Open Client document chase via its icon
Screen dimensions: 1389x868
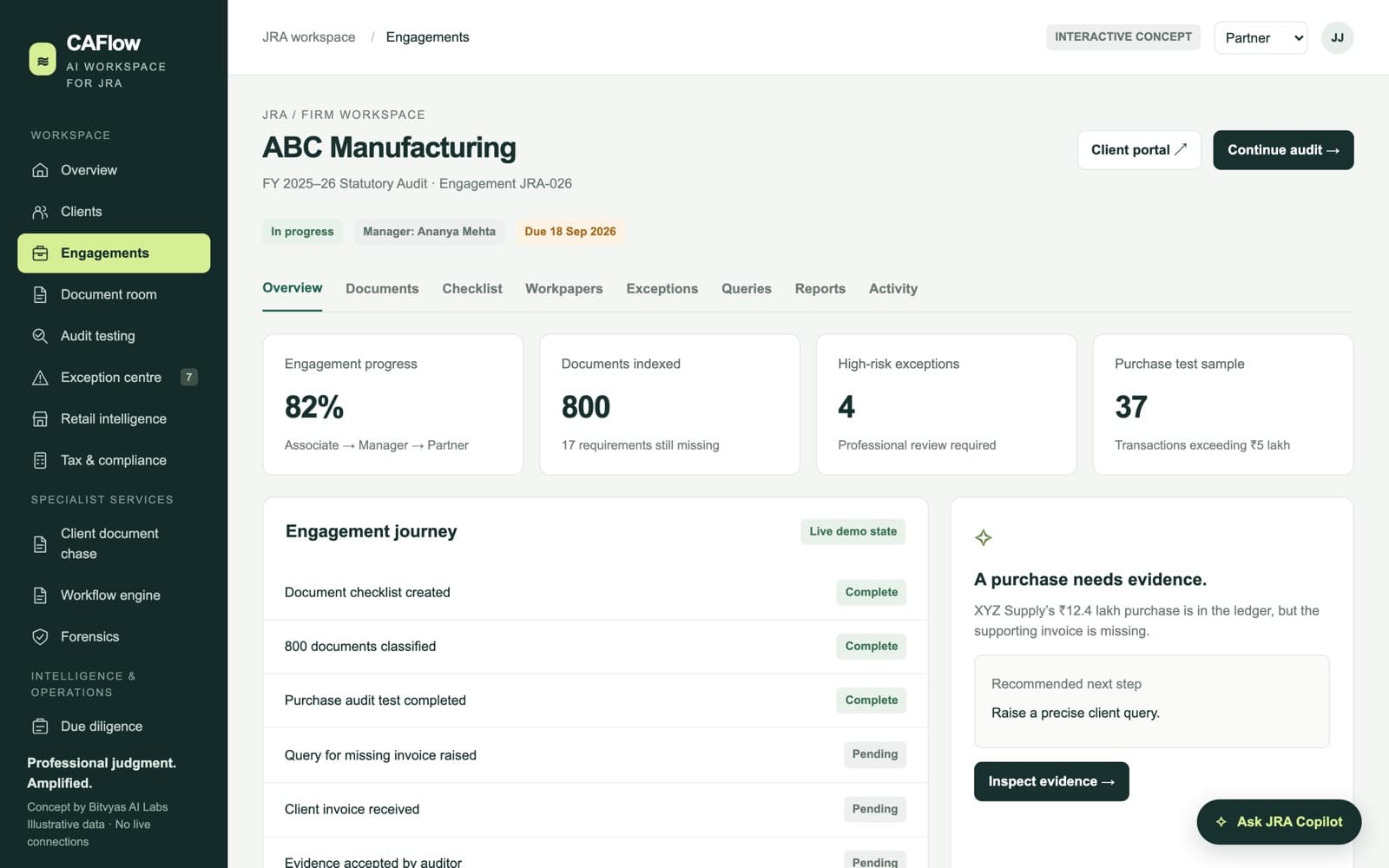tap(40, 544)
